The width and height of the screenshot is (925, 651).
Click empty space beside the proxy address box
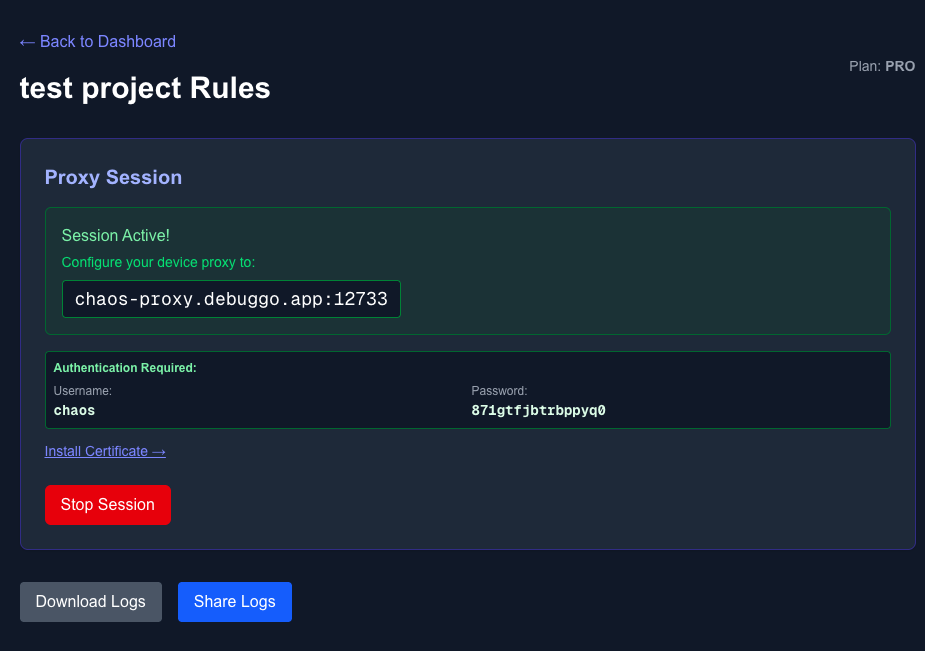640,299
